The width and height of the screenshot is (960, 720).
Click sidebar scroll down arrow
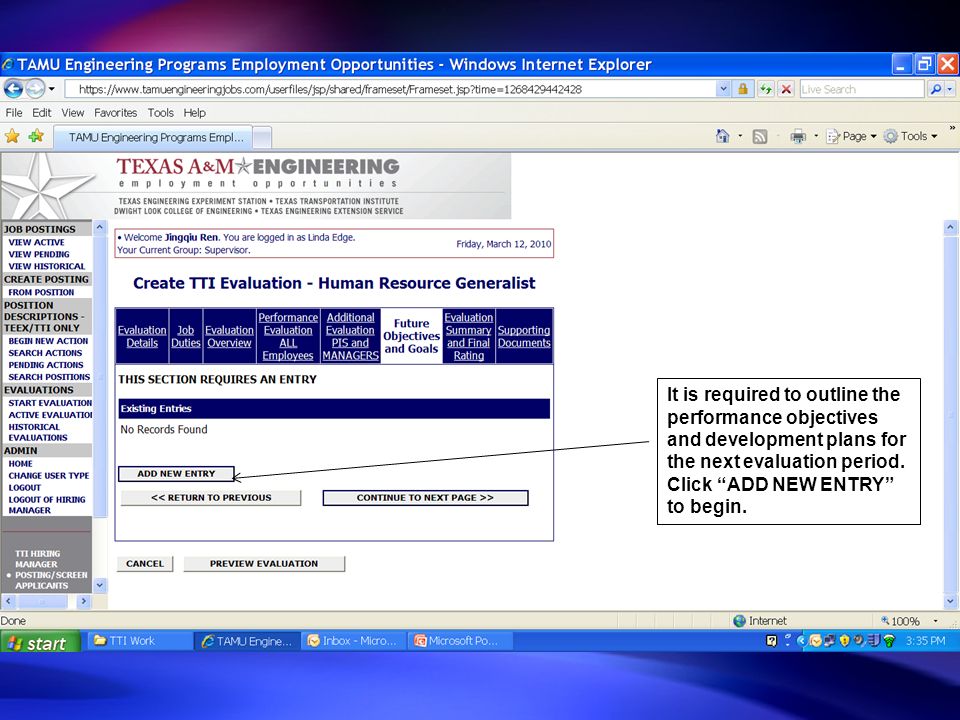coord(100,585)
